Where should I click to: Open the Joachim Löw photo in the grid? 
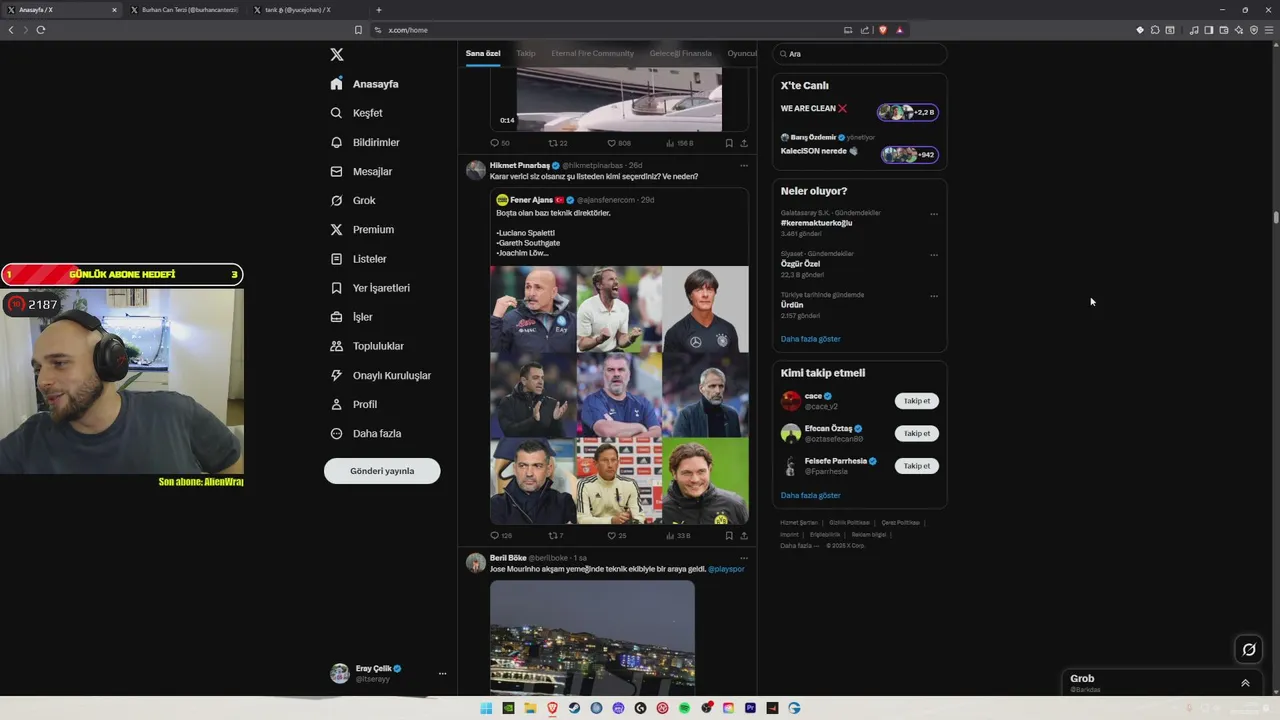705,309
